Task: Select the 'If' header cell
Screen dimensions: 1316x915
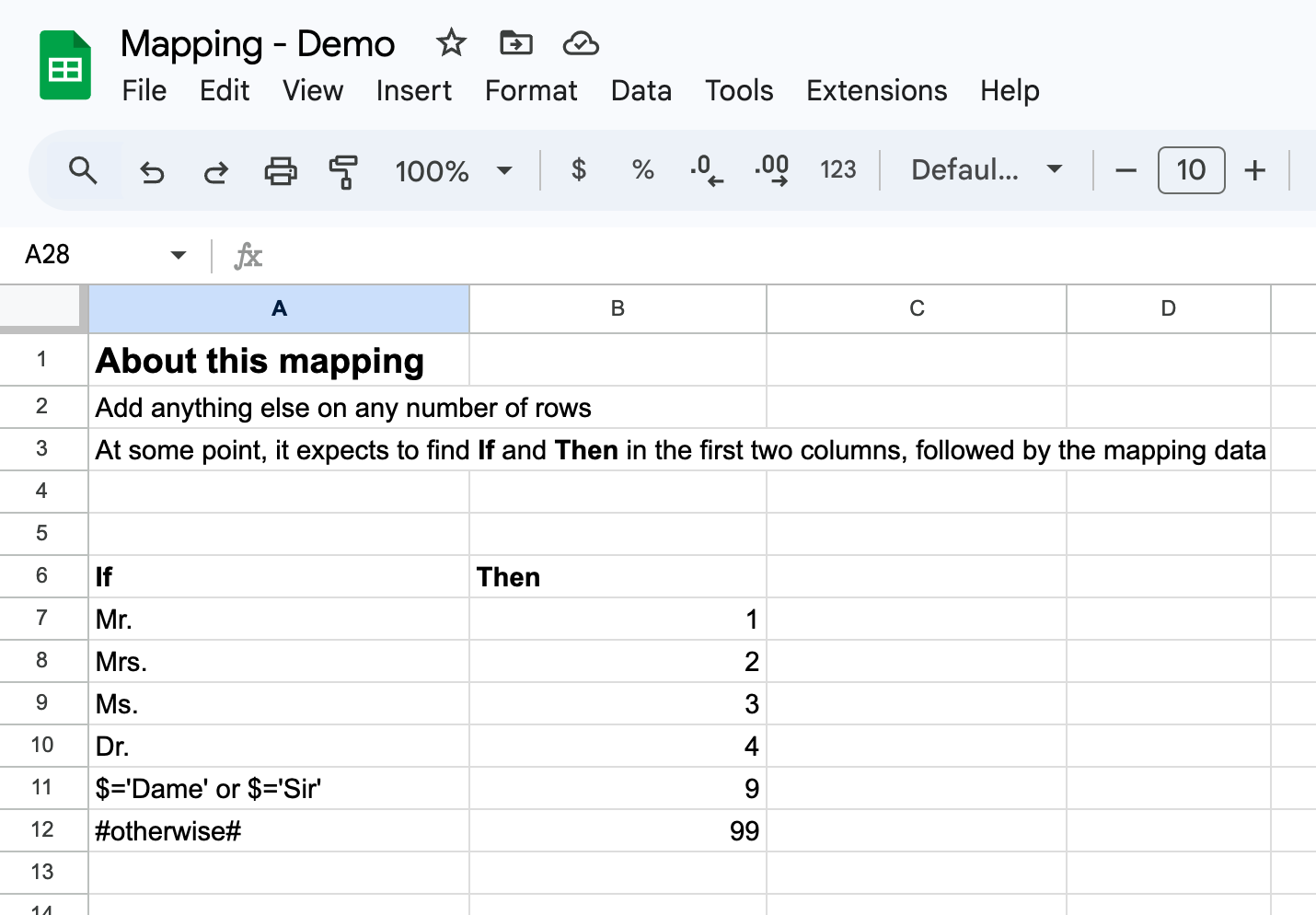Action: pyautogui.click(x=279, y=576)
